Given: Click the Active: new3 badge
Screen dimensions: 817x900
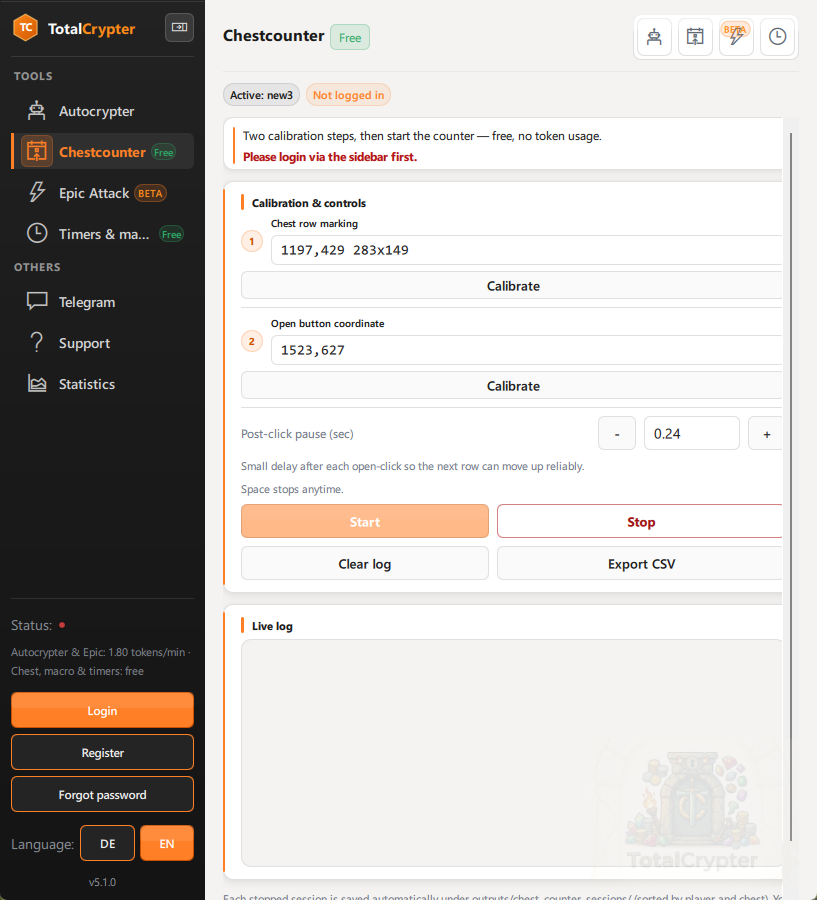Looking at the screenshot, I should 261,95.
